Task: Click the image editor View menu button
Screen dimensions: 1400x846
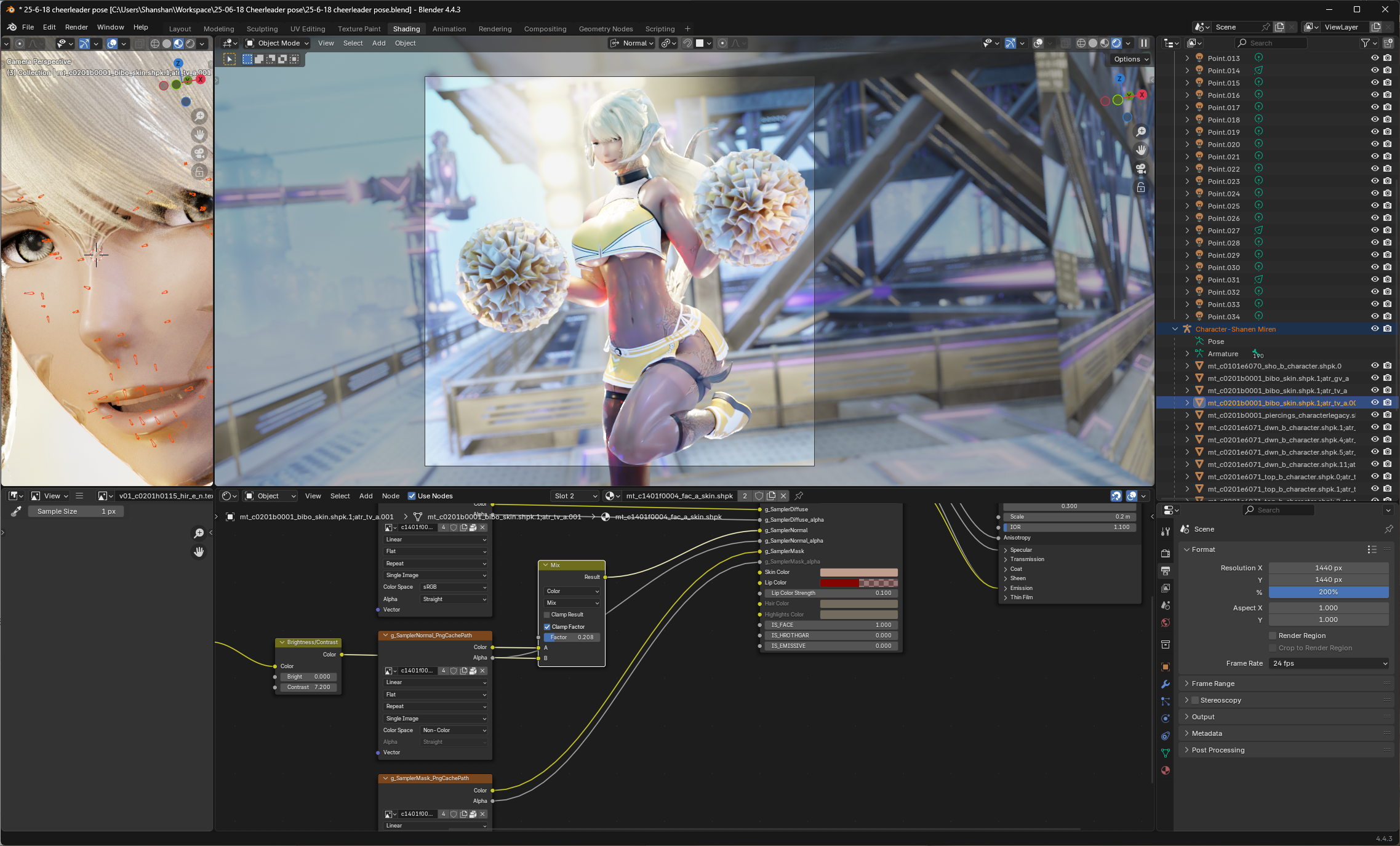Action: (x=49, y=496)
